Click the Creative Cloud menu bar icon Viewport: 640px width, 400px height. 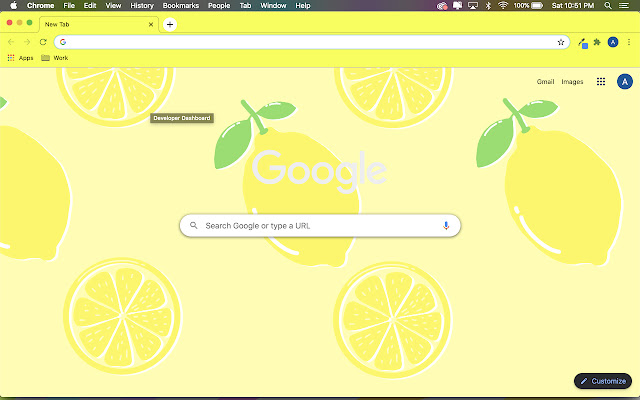coord(442,6)
